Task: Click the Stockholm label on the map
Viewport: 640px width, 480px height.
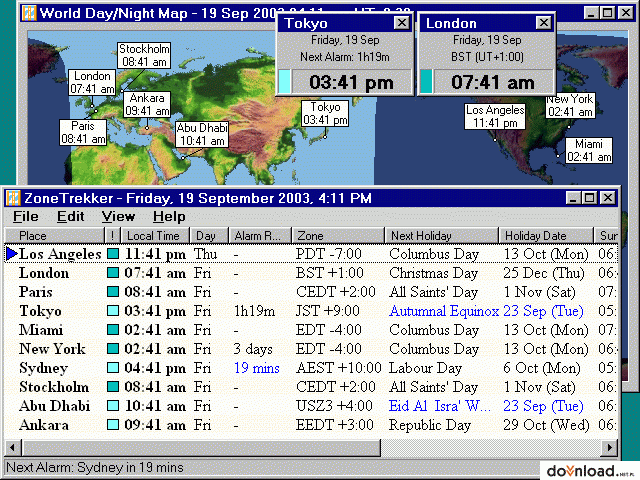Action: (144, 56)
